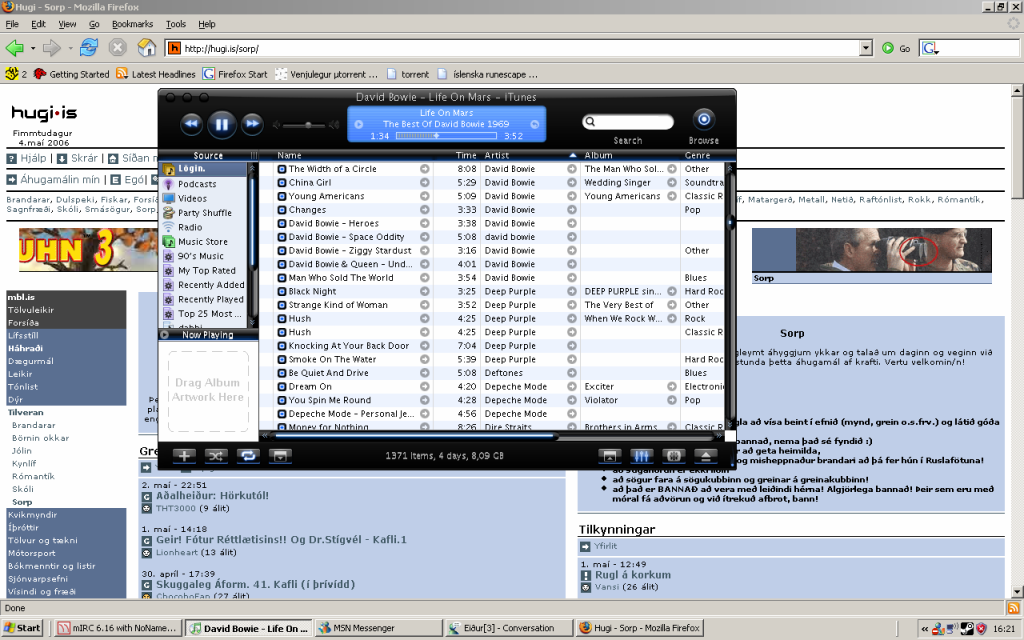Open the Firefox View menu
Viewport: 1024px width, 640px height.
click(67, 24)
